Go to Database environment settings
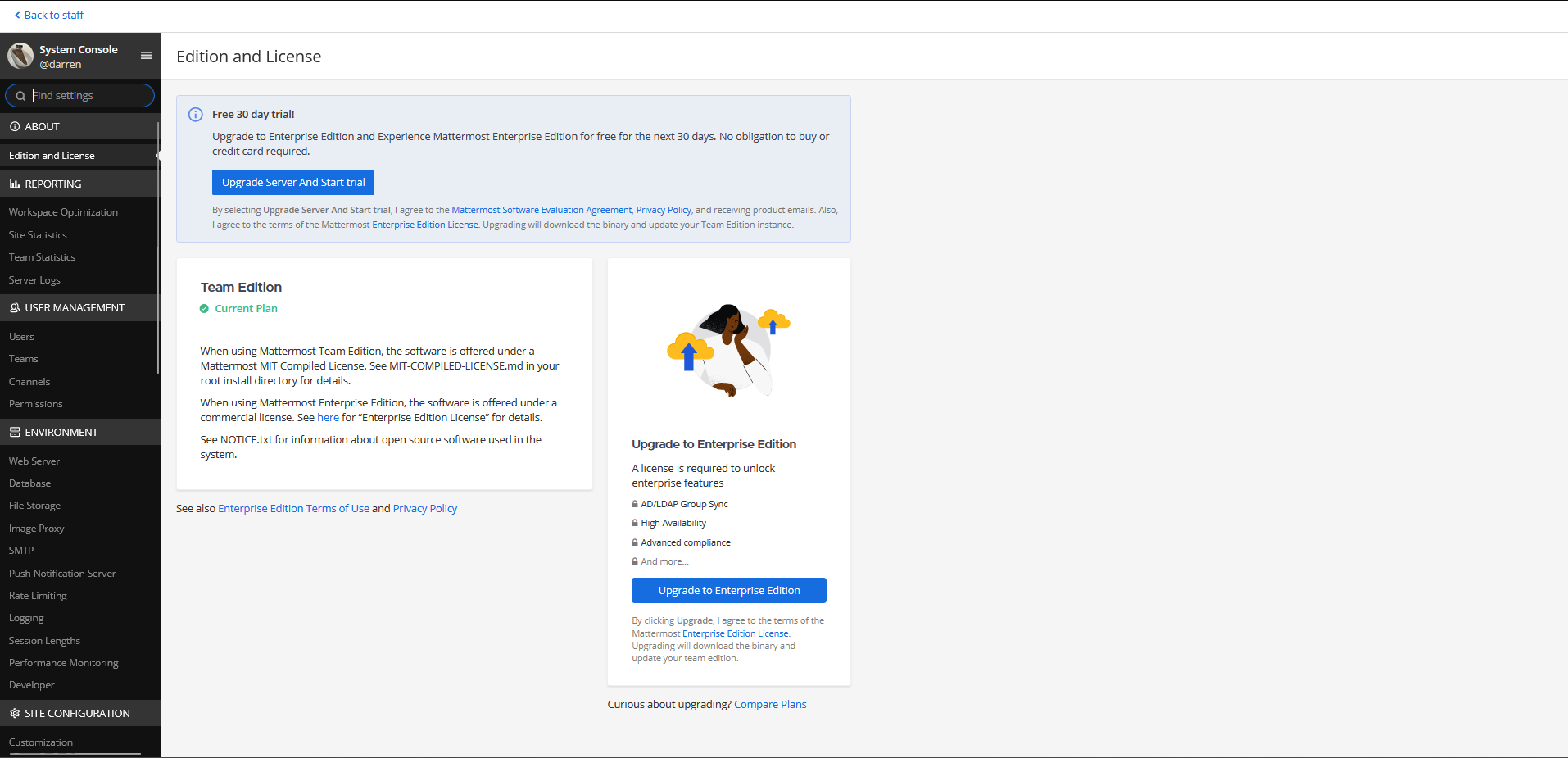The width and height of the screenshot is (1568, 758). pyautogui.click(x=29, y=483)
